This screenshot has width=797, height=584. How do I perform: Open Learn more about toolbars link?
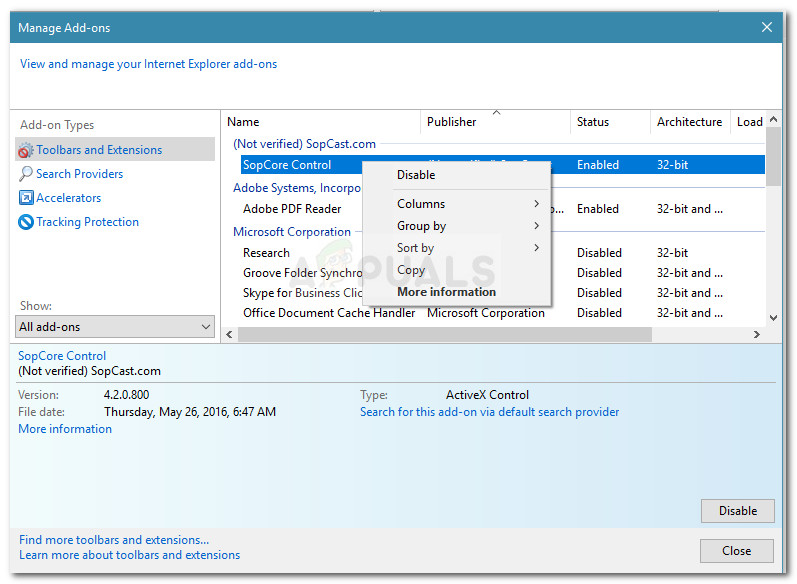coord(129,555)
